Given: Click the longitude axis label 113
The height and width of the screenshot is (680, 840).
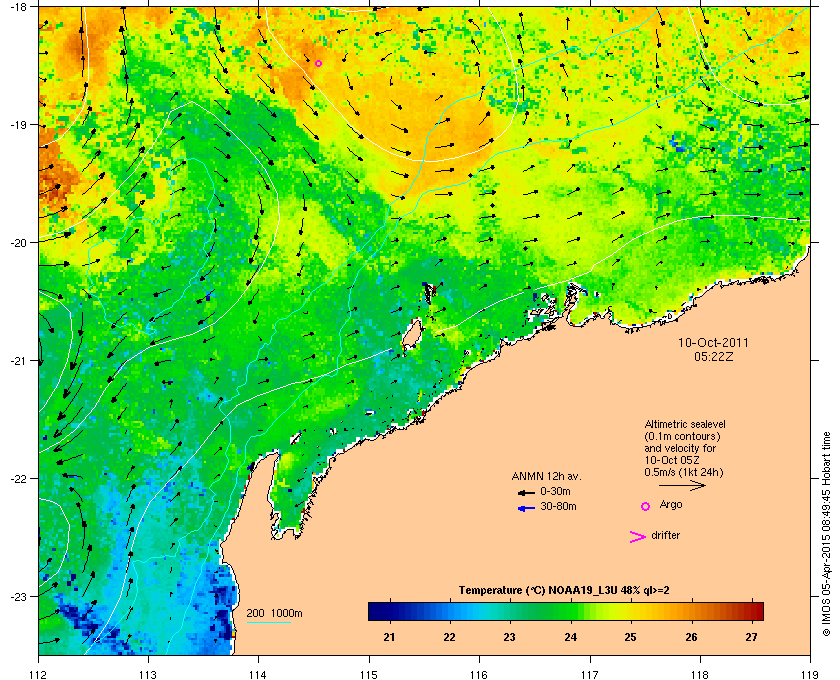Looking at the screenshot, I should (148, 675).
